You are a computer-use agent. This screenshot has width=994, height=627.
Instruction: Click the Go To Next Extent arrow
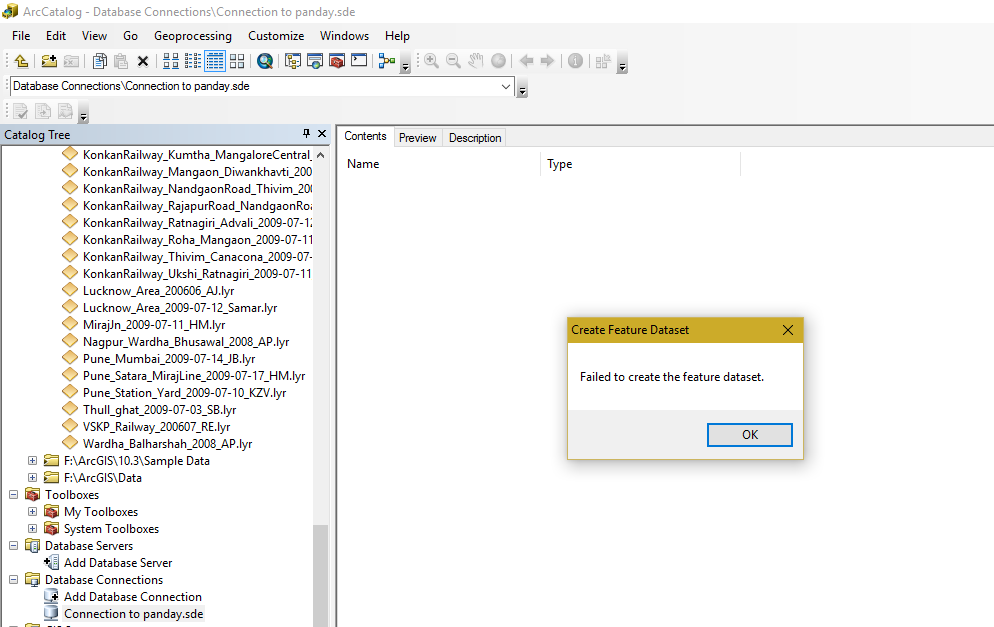tap(547, 61)
